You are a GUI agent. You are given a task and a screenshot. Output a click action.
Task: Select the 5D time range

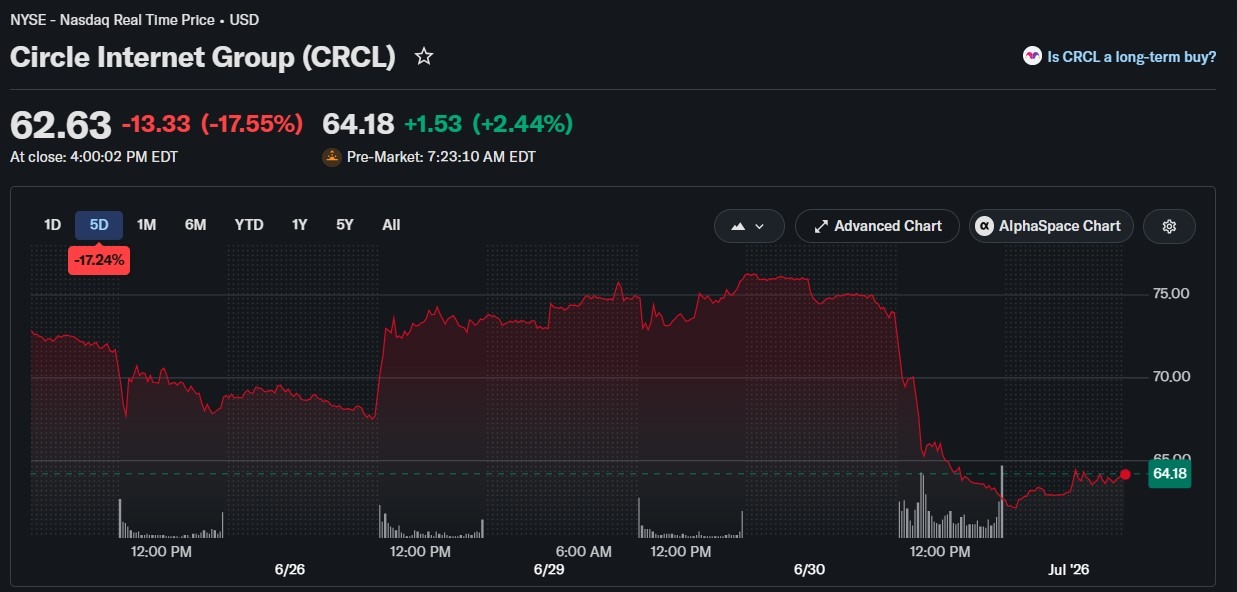click(99, 225)
